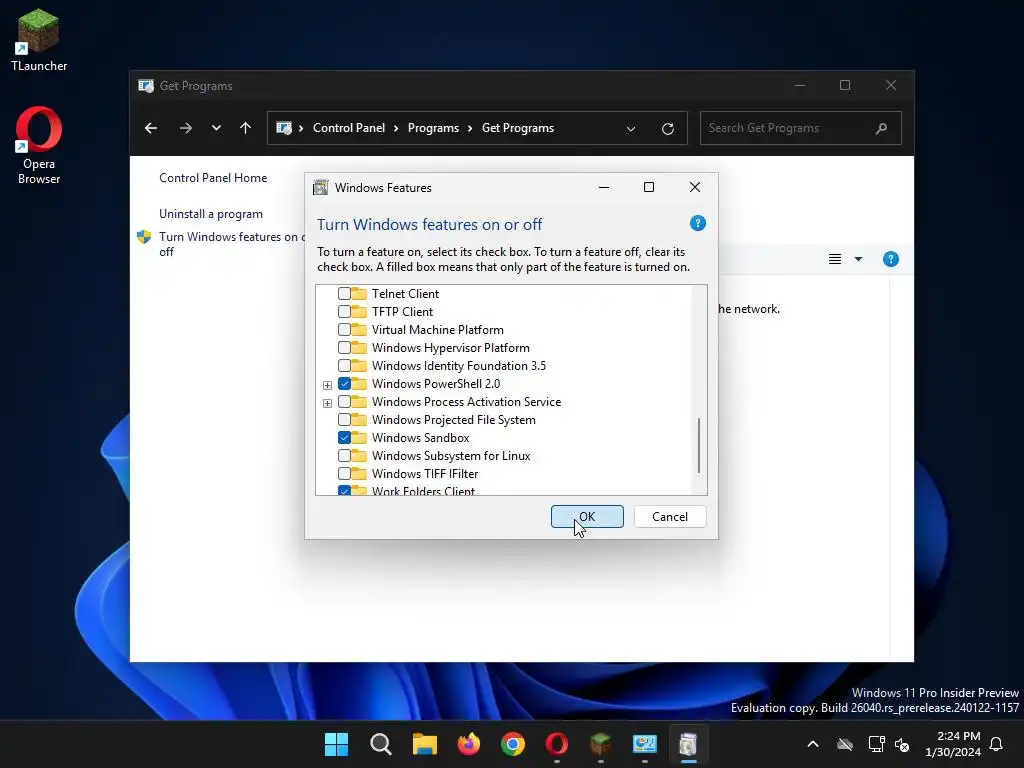Click search magnifier in Get Programs
Screen dimensions: 1024x768
point(881,128)
